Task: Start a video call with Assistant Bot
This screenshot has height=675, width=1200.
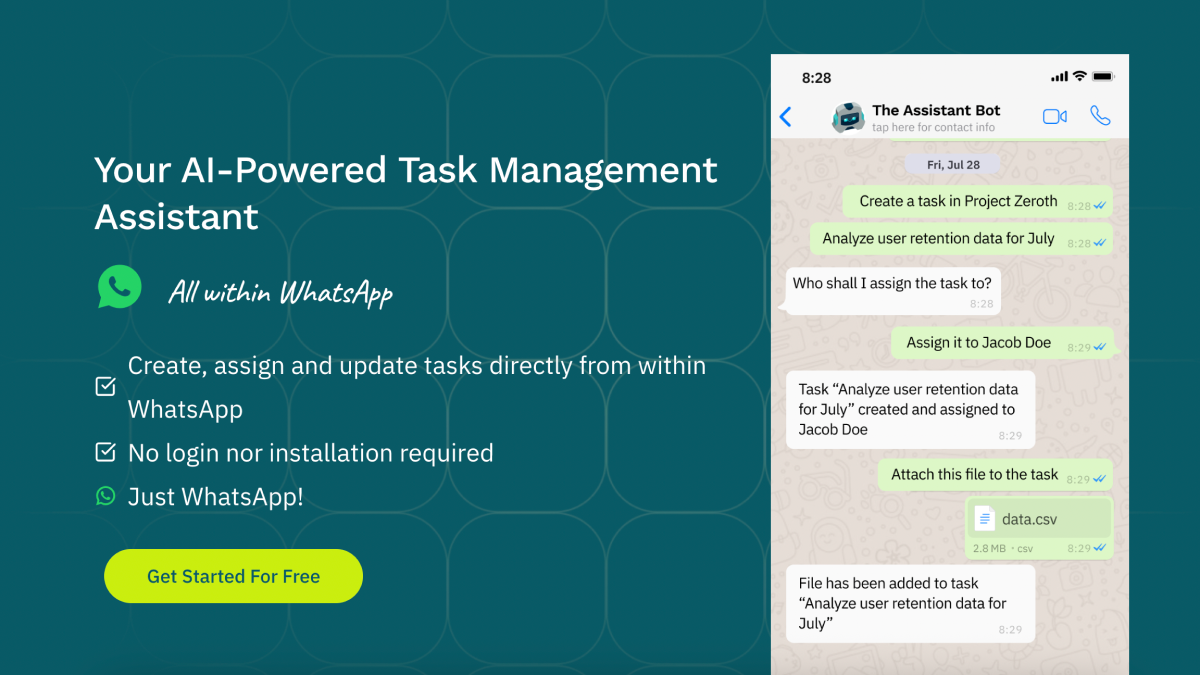Action: click(x=1054, y=117)
